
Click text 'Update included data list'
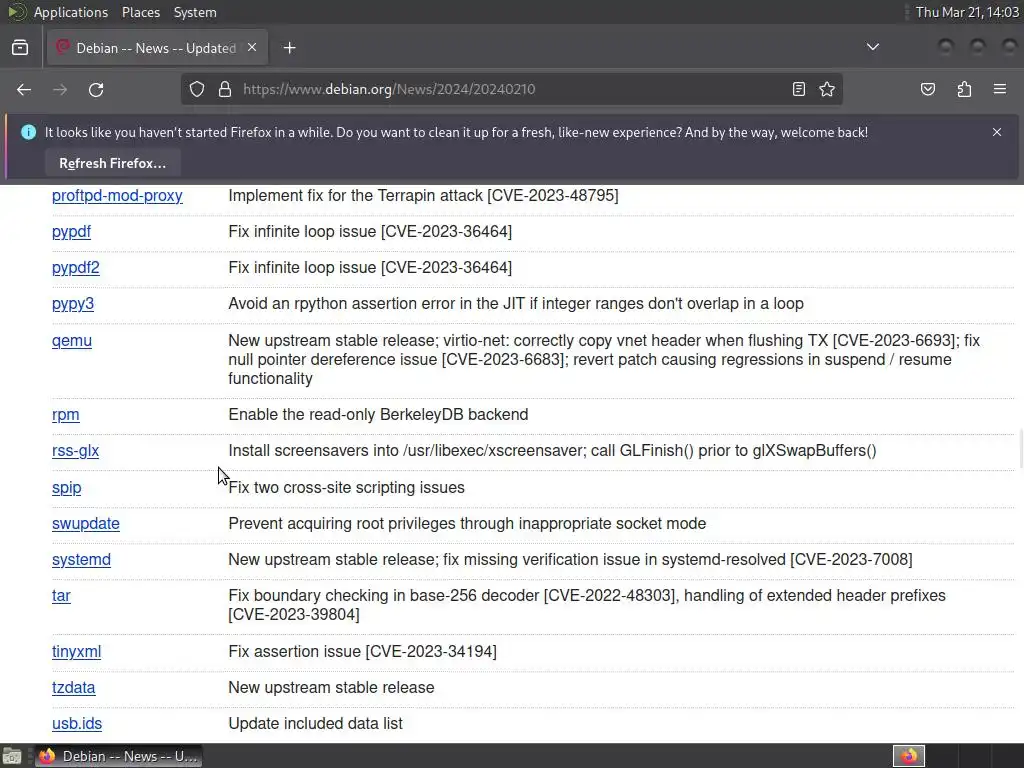(315, 724)
